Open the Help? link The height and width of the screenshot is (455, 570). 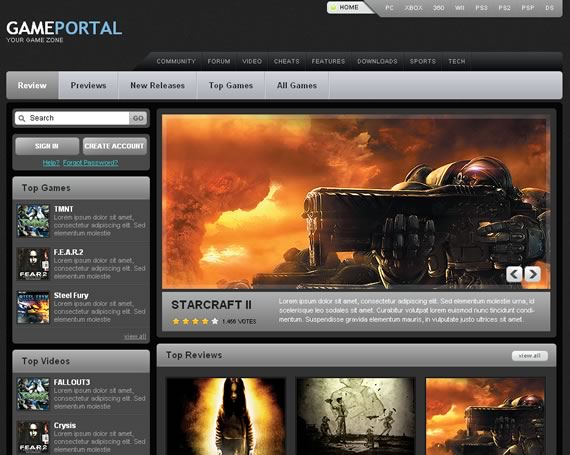(51, 162)
